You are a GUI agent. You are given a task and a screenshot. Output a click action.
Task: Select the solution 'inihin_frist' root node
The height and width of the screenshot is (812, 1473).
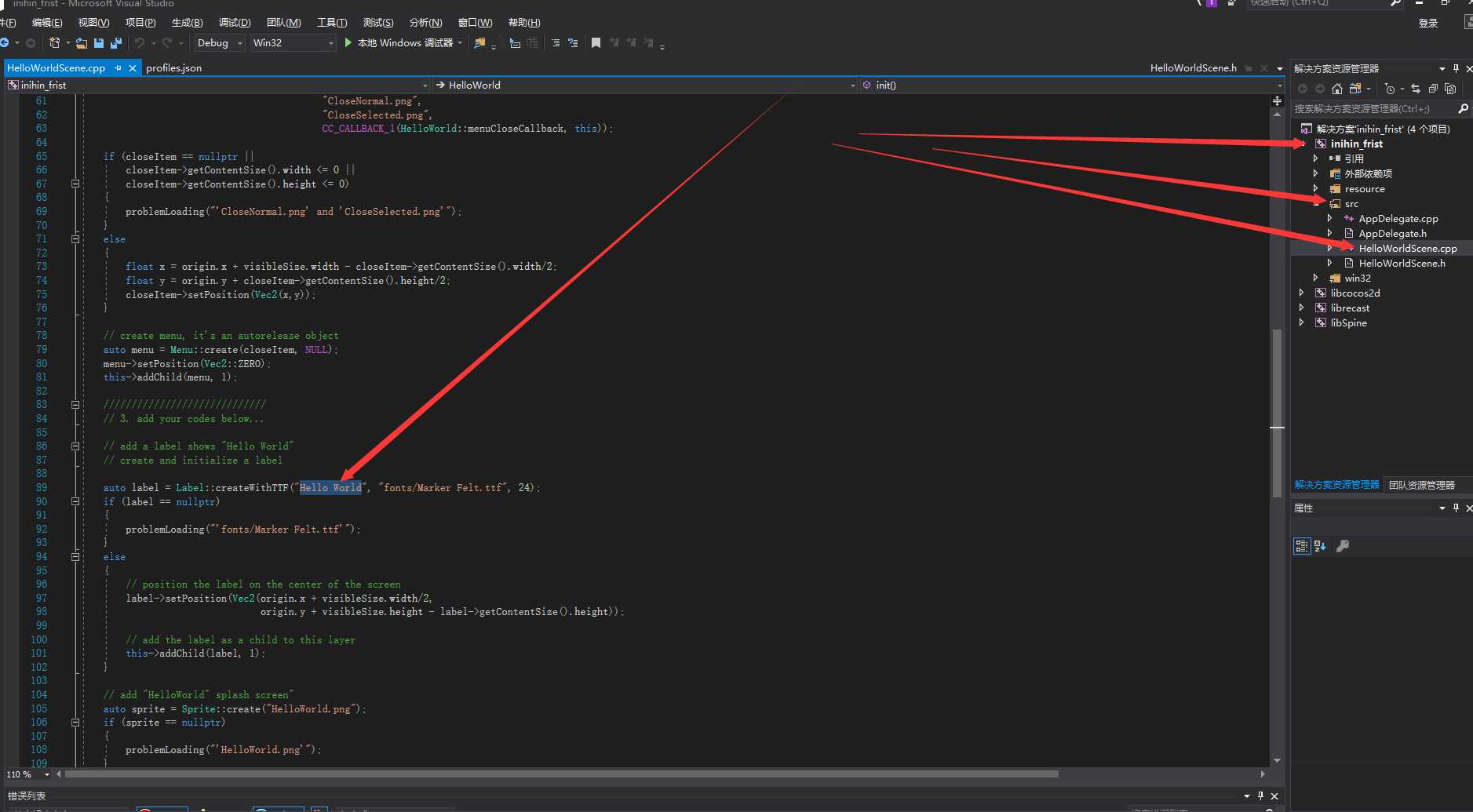coord(1383,129)
